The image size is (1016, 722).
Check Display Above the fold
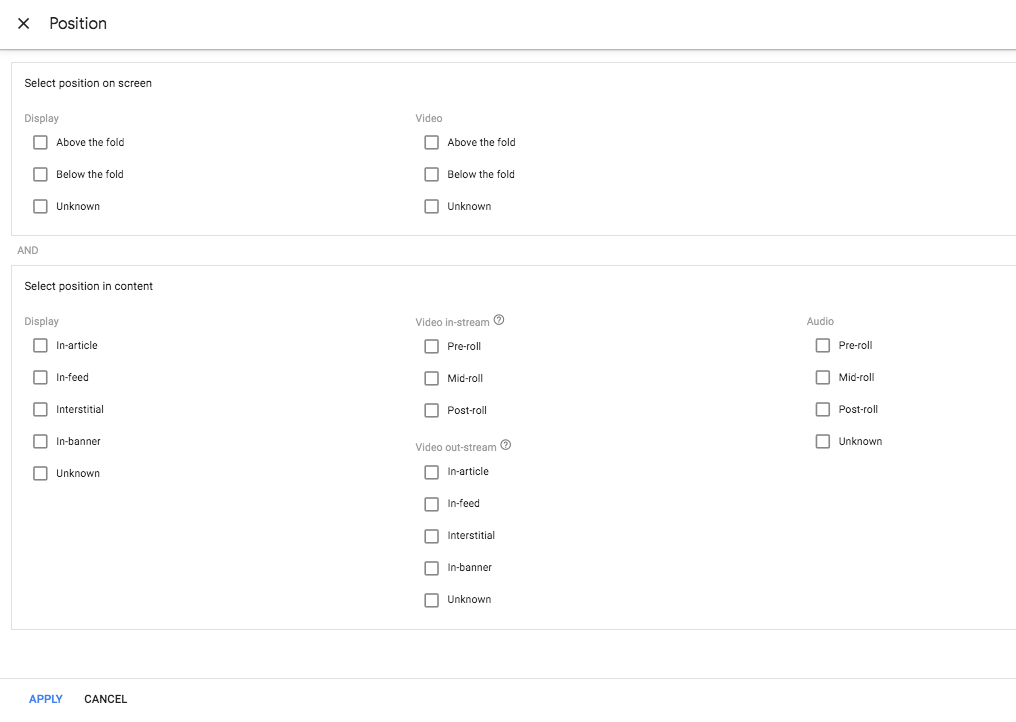click(x=40, y=143)
